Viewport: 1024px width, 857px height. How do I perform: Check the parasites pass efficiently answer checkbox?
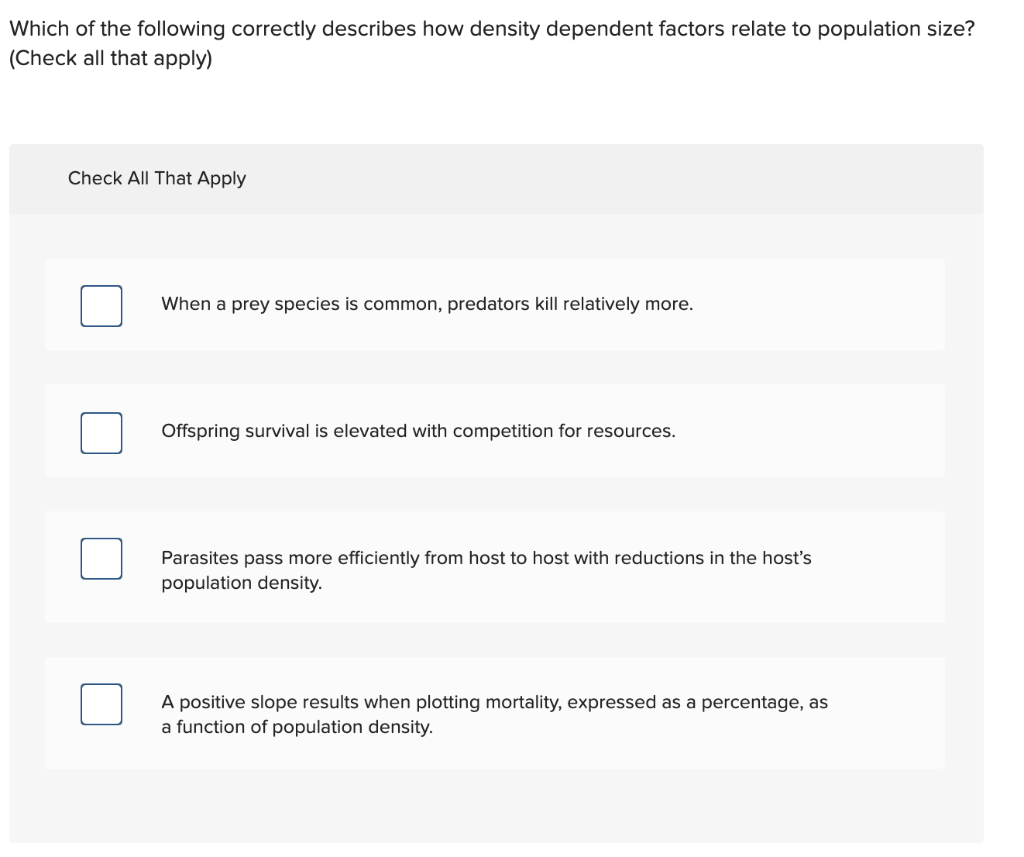tap(100, 558)
